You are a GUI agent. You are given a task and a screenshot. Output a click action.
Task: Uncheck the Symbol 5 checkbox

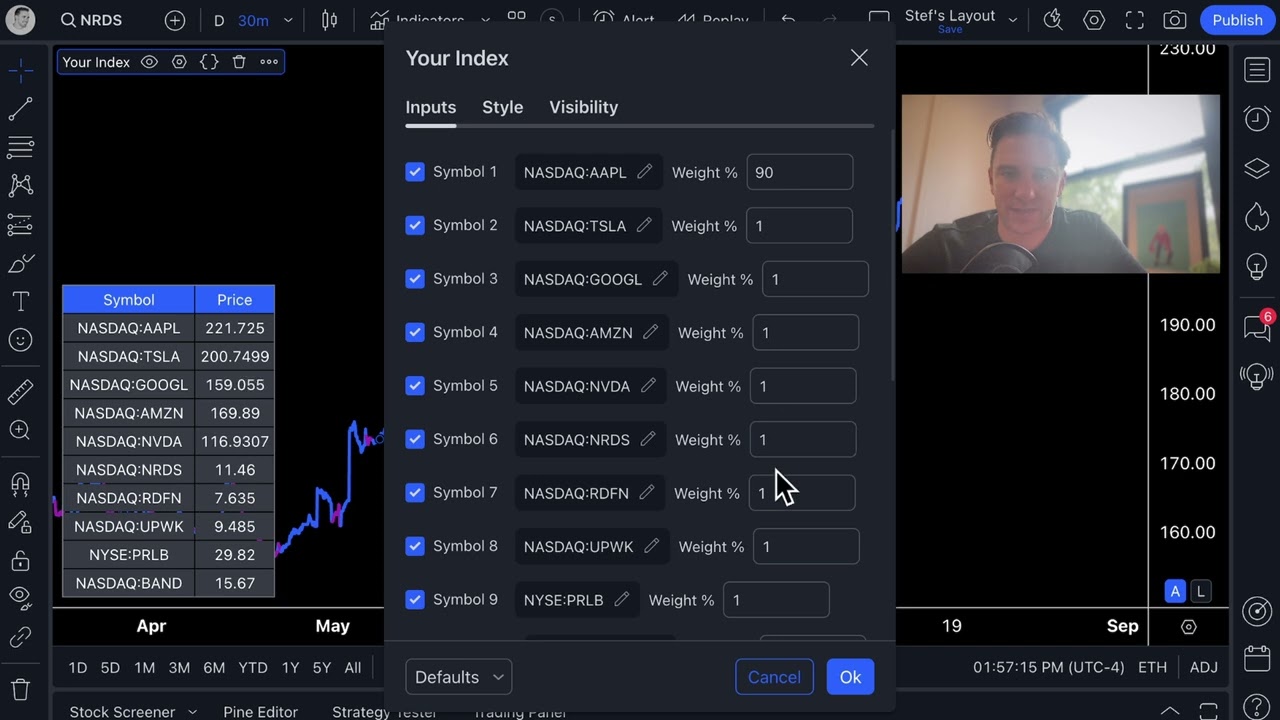coord(415,386)
